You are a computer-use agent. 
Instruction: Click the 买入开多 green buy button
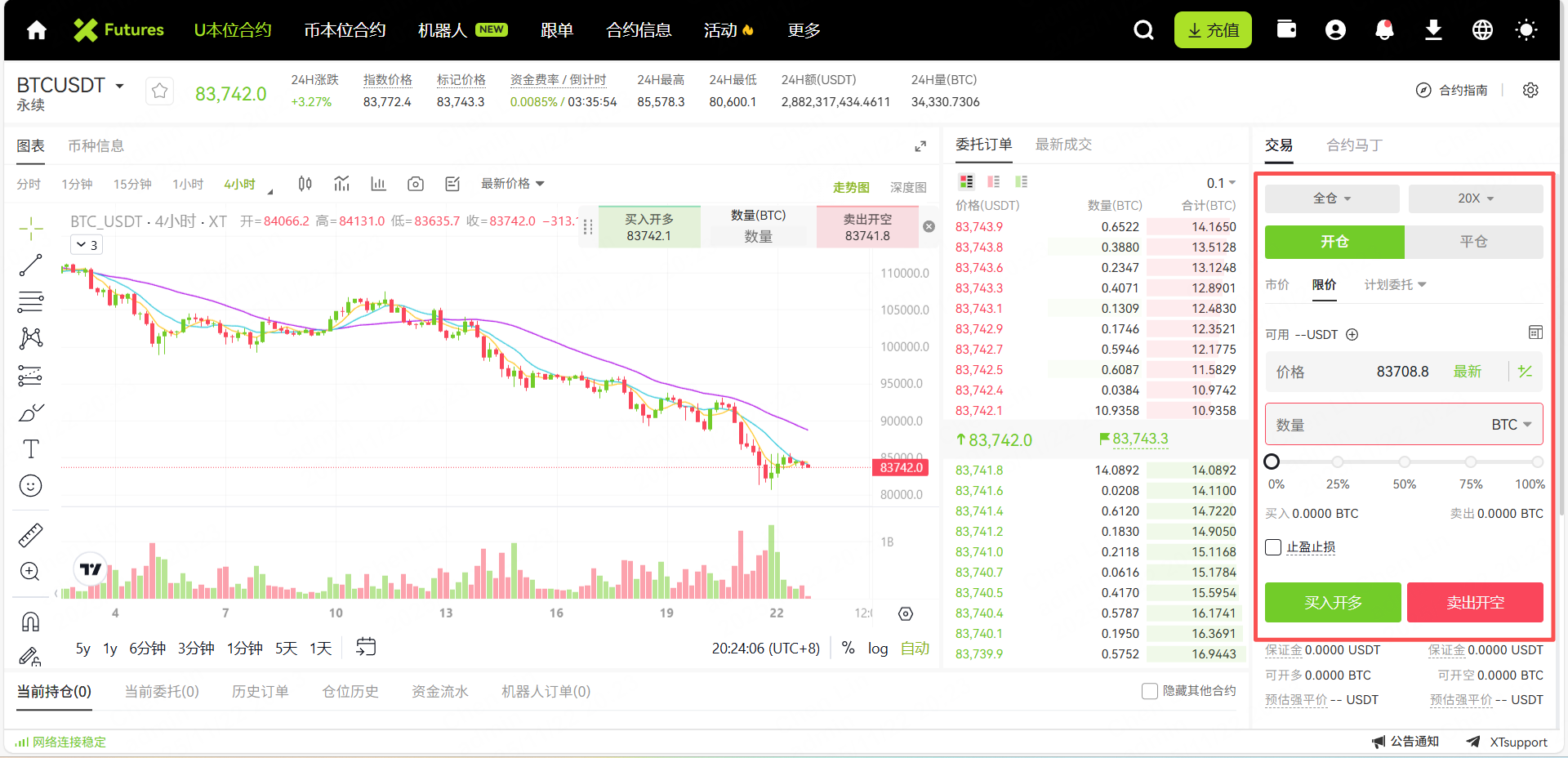click(1332, 603)
